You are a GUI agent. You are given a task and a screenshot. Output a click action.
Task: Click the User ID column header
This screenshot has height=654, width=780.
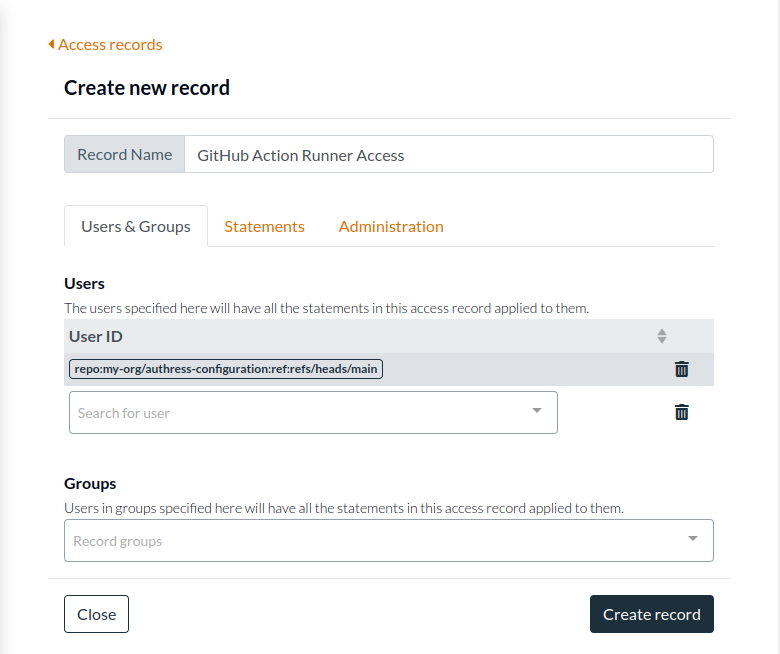(x=96, y=336)
